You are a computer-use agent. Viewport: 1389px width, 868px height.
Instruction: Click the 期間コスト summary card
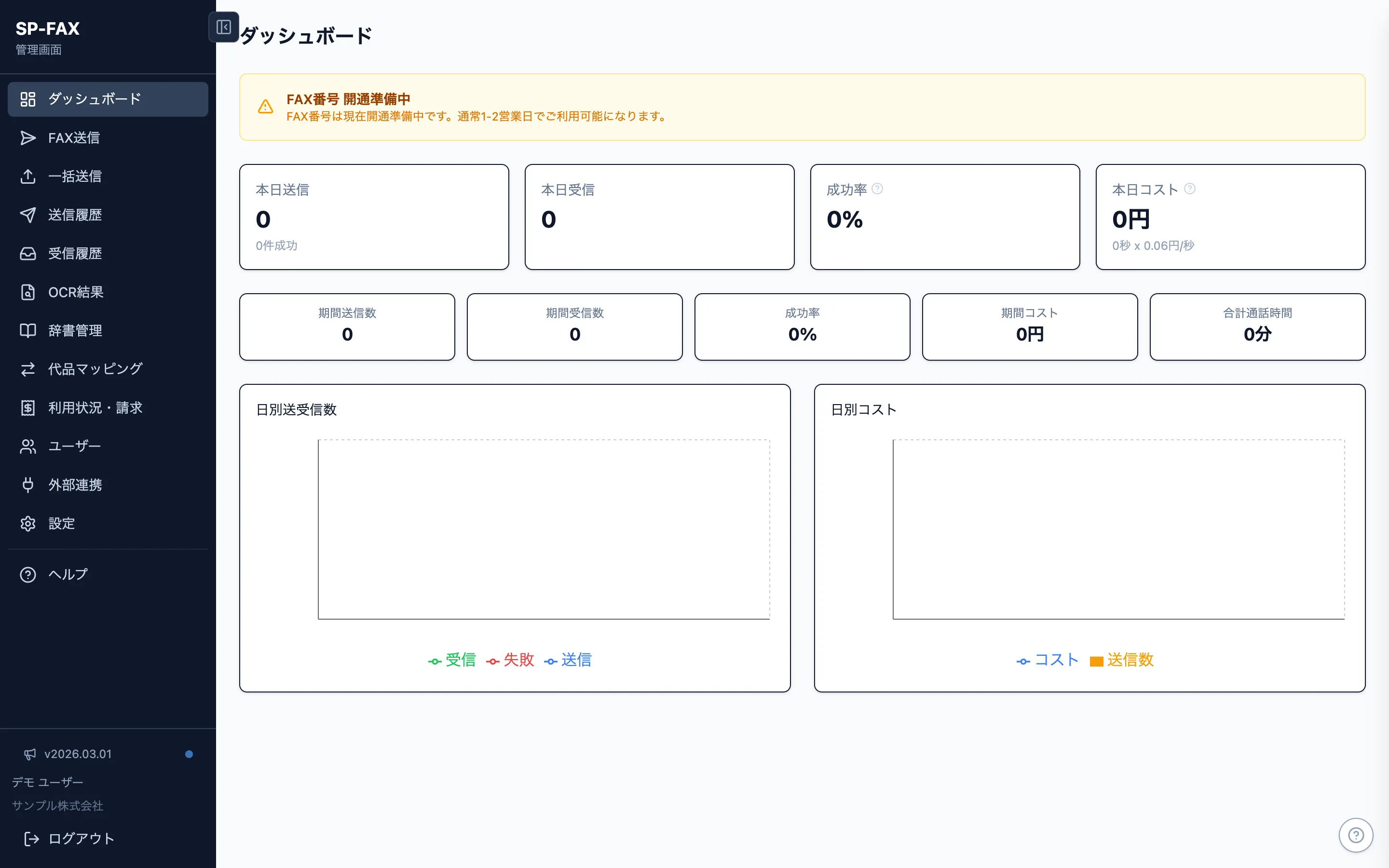[1029, 326]
